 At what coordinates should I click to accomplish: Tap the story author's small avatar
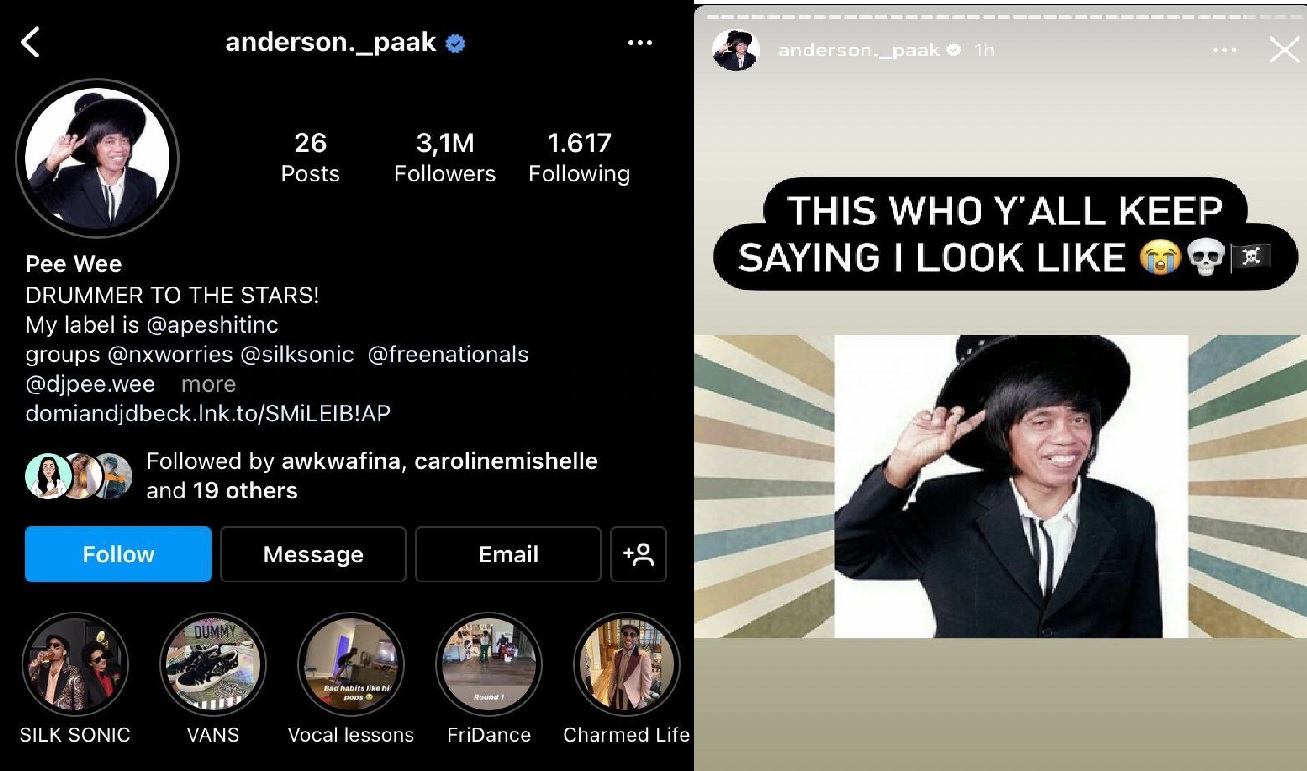click(x=736, y=50)
